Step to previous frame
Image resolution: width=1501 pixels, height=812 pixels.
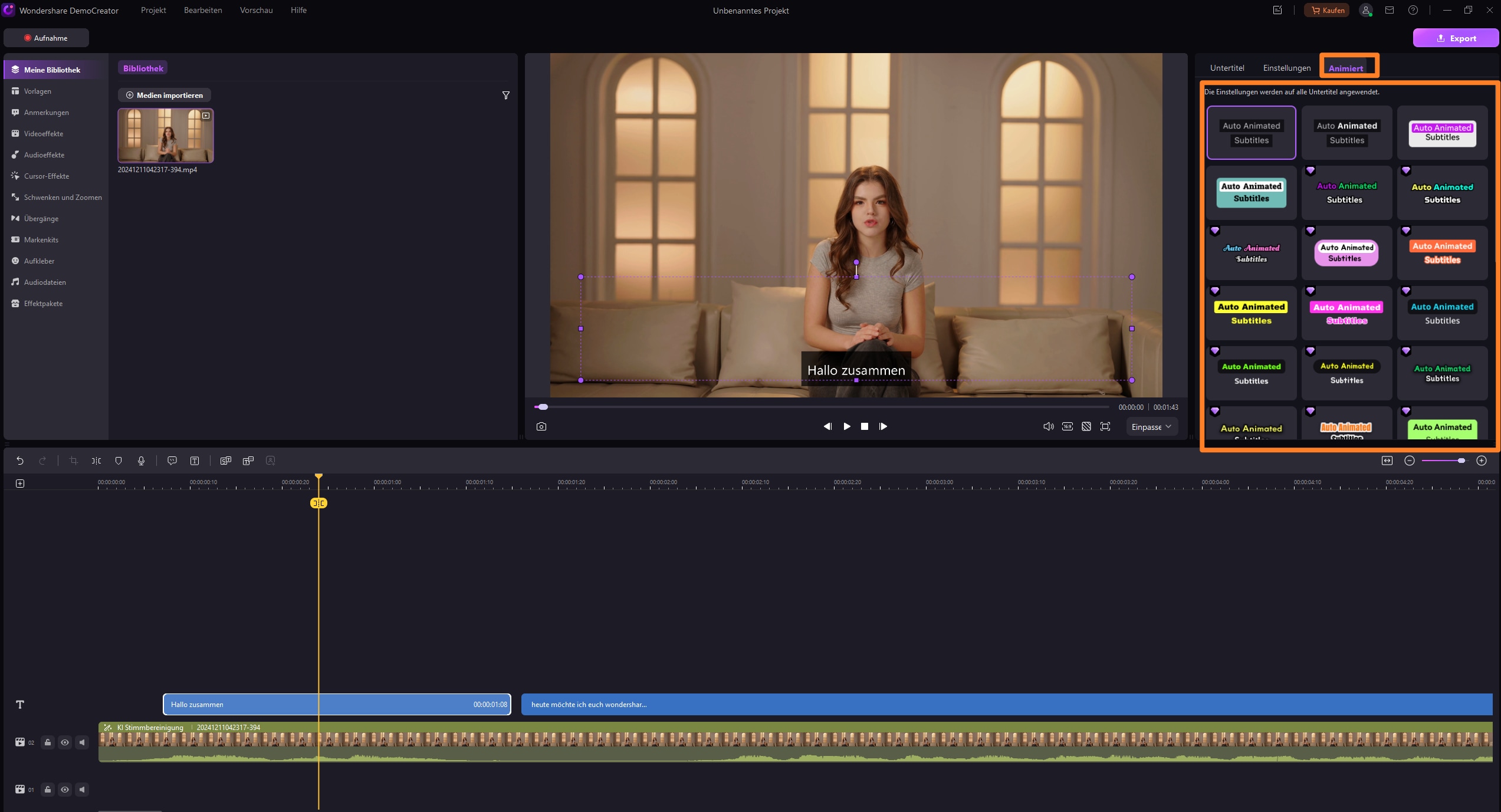click(827, 426)
